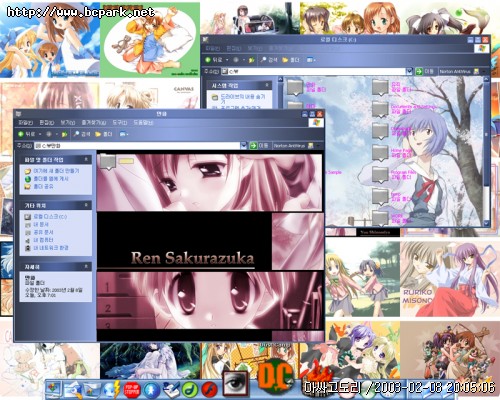
Task: Click Up folder icon in front window toolbar
Action: (x=64, y=134)
